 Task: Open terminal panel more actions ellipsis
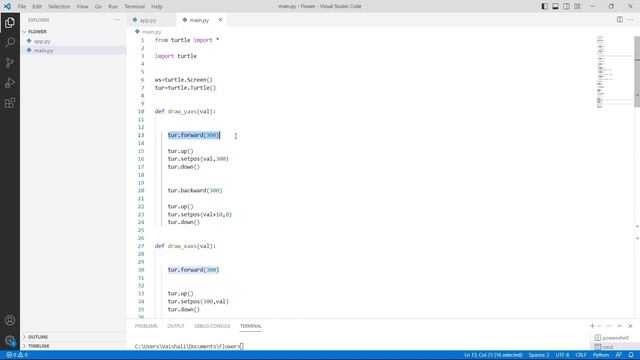pos(609,326)
